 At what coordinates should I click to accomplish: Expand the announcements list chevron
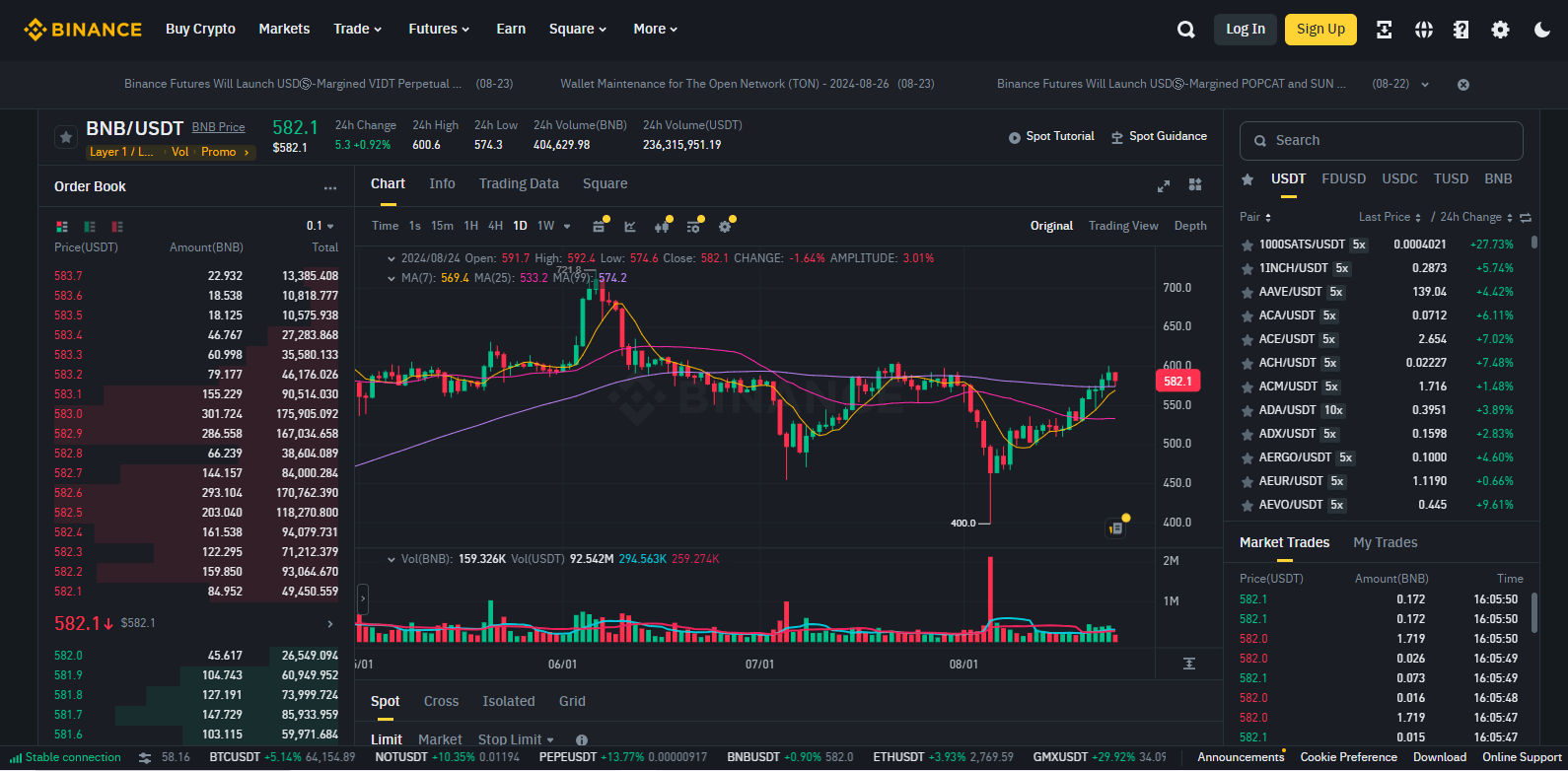[x=1425, y=85]
